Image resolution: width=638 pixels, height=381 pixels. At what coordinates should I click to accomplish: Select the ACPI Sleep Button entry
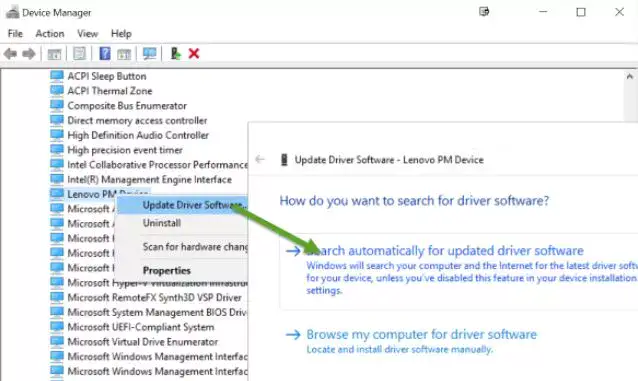point(107,76)
